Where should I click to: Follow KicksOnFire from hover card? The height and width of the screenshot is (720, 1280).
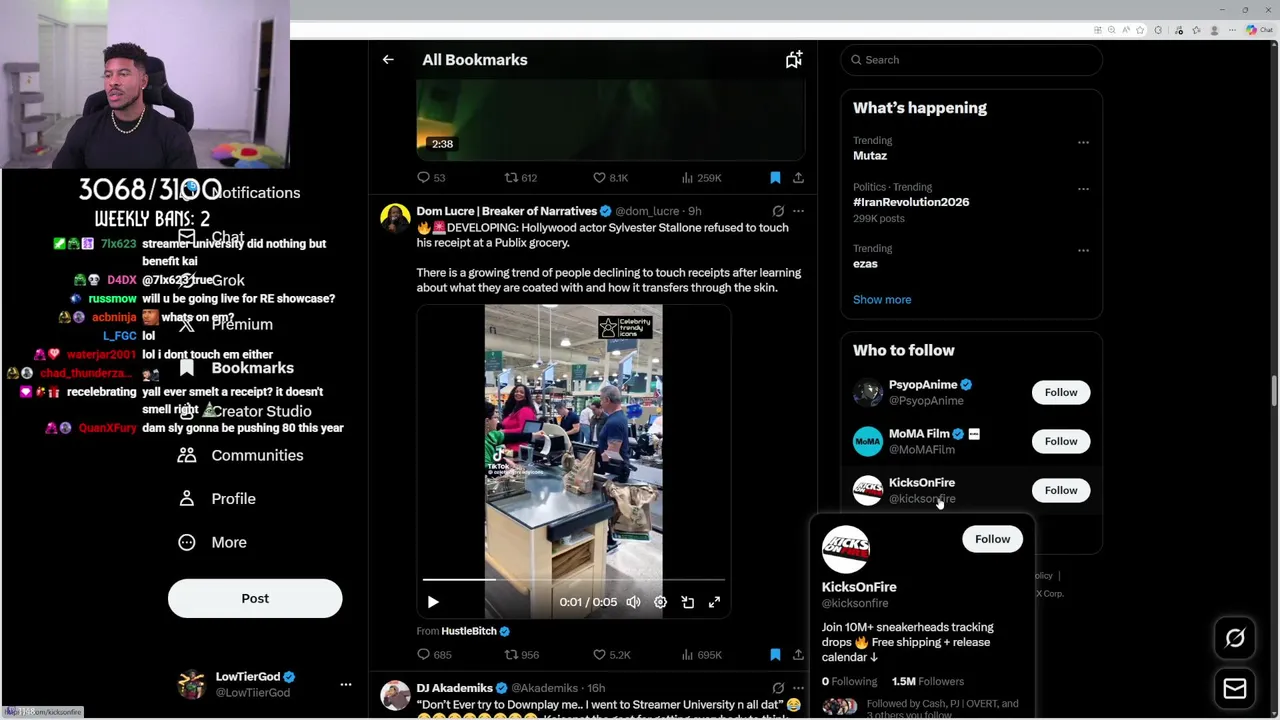[992, 539]
